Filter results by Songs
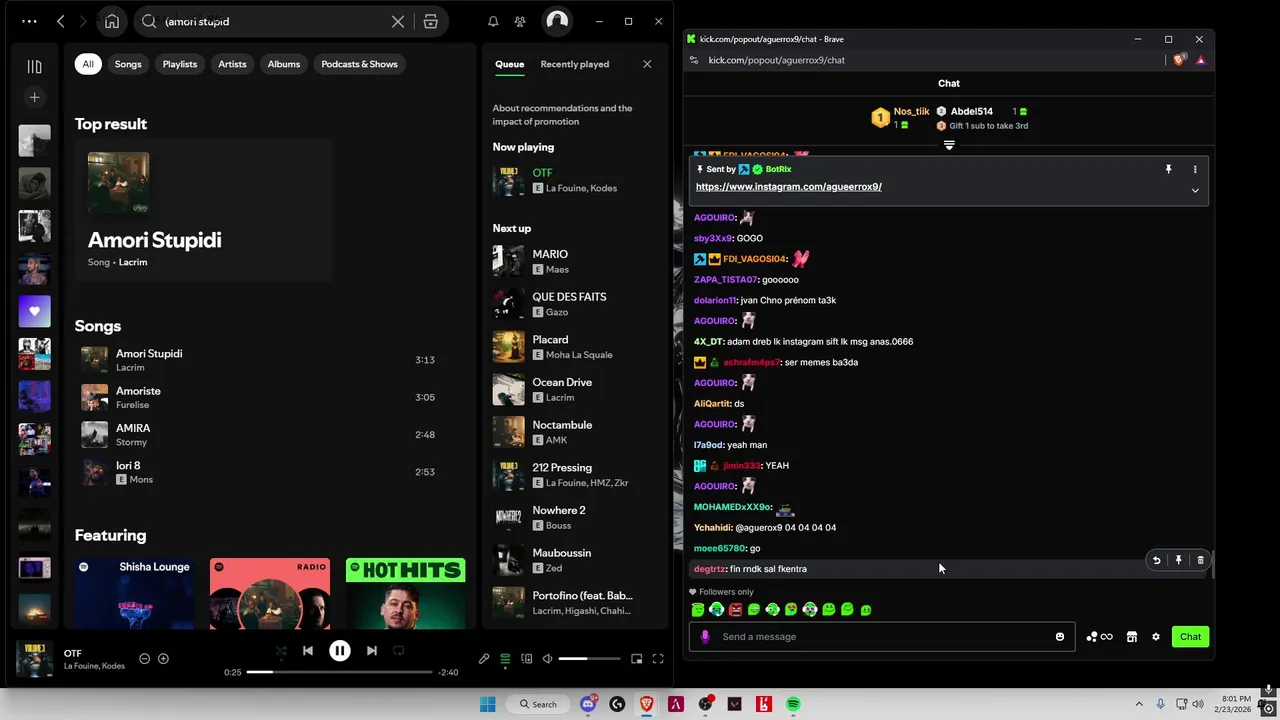 (x=128, y=64)
